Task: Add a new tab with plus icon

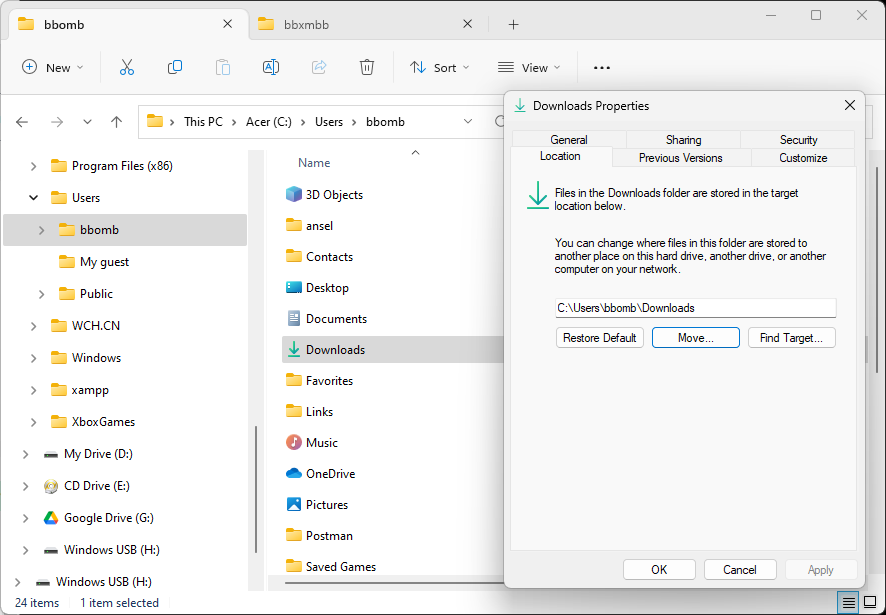Action: 513,24
